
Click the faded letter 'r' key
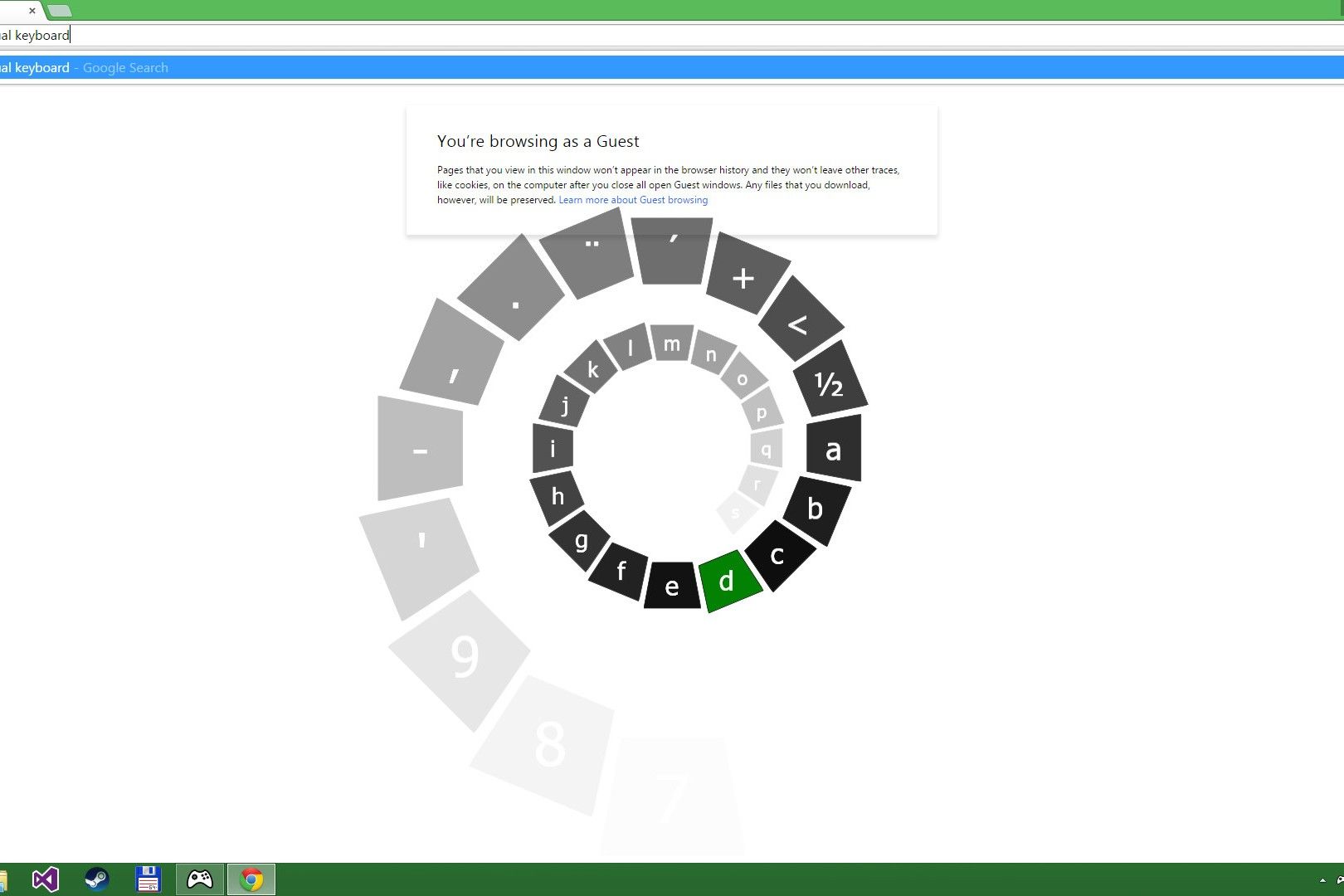click(x=757, y=485)
